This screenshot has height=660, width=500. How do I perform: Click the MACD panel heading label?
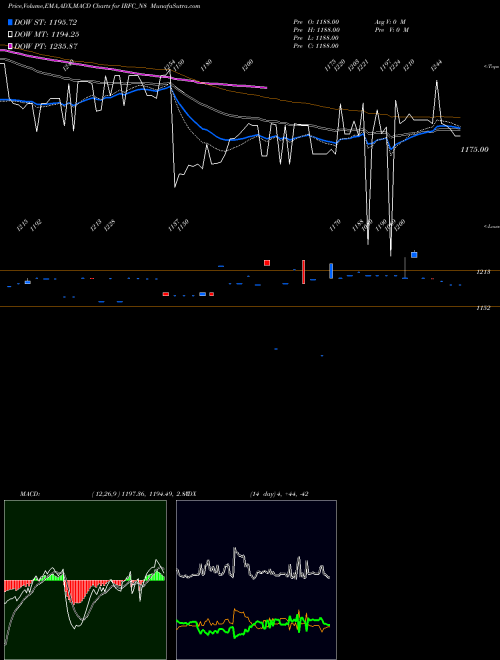point(30,494)
